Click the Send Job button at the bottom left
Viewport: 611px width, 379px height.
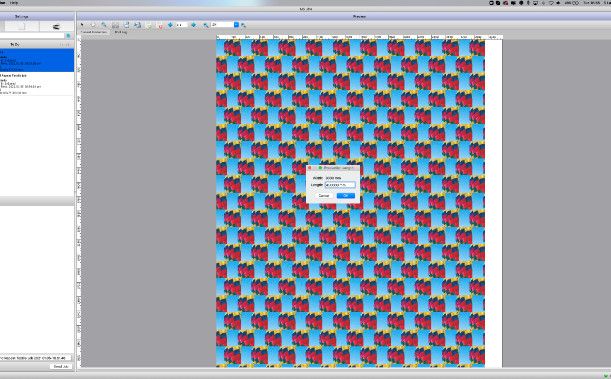(60, 366)
